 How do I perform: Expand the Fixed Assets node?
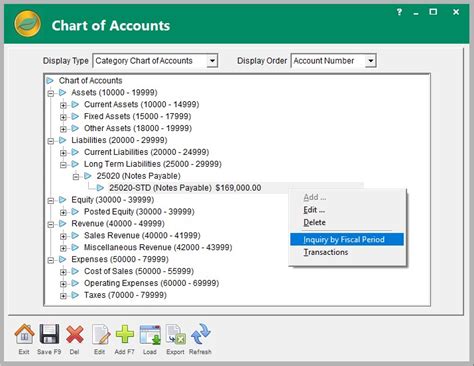pos(63,117)
